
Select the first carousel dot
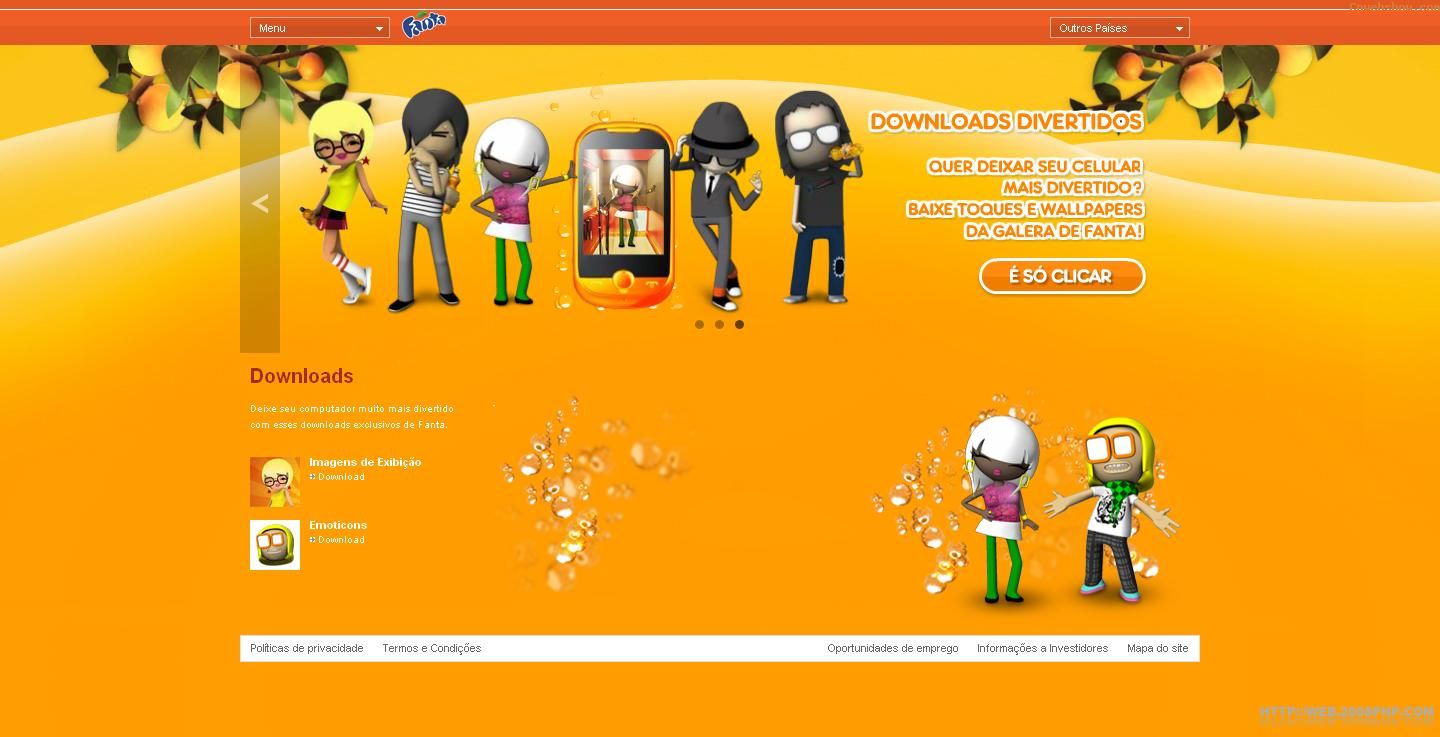point(699,324)
